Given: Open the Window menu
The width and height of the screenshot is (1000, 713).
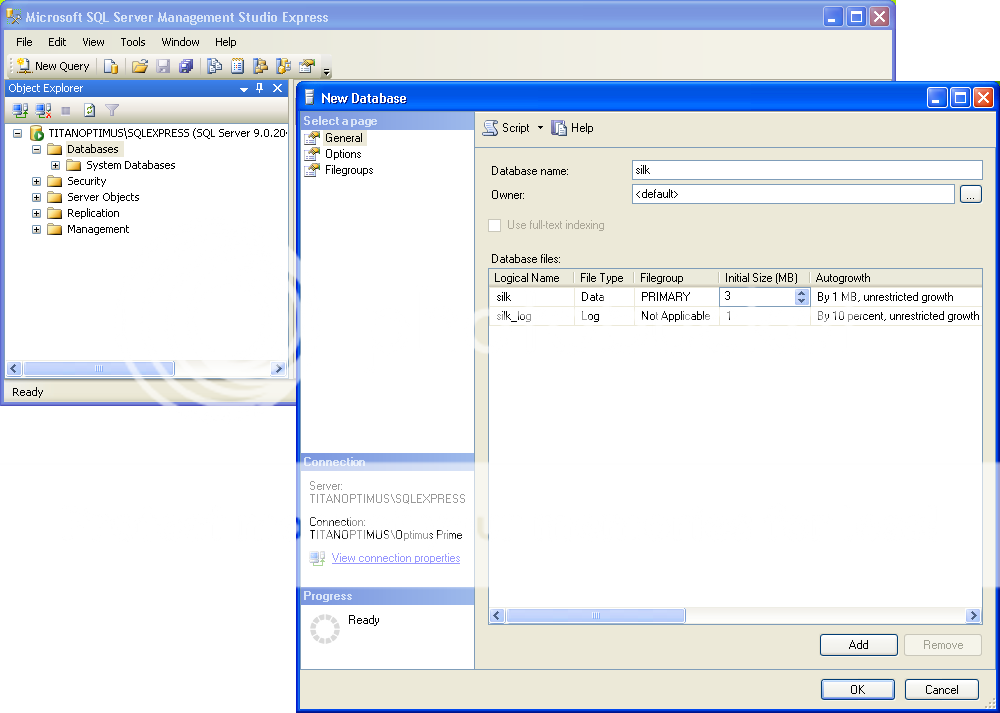Looking at the screenshot, I should pyautogui.click(x=180, y=42).
